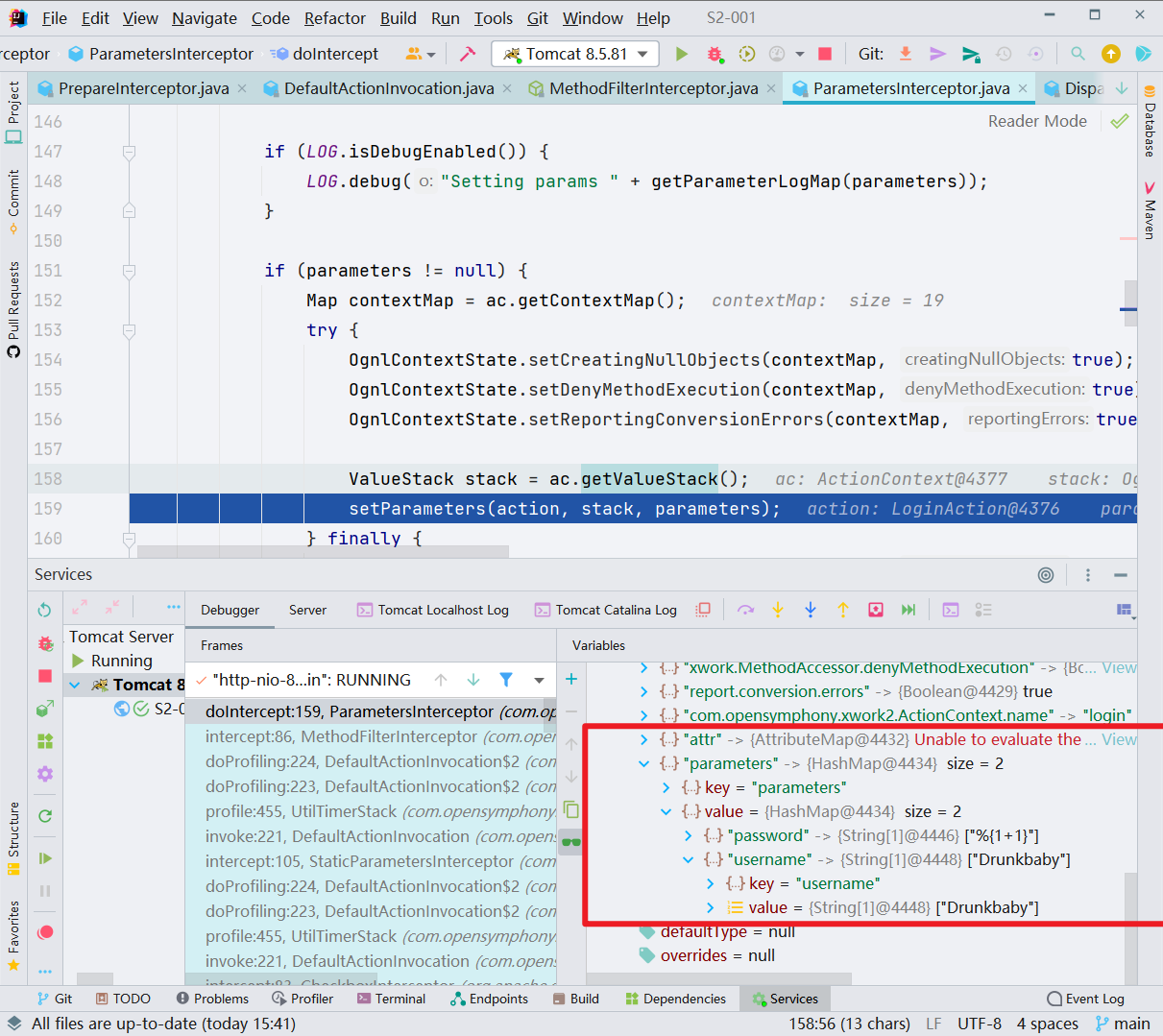This screenshot has width=1163, height=1036.
Task: Toggle Mute Breakpoints in Services sidebar
Action: [45, 932]
